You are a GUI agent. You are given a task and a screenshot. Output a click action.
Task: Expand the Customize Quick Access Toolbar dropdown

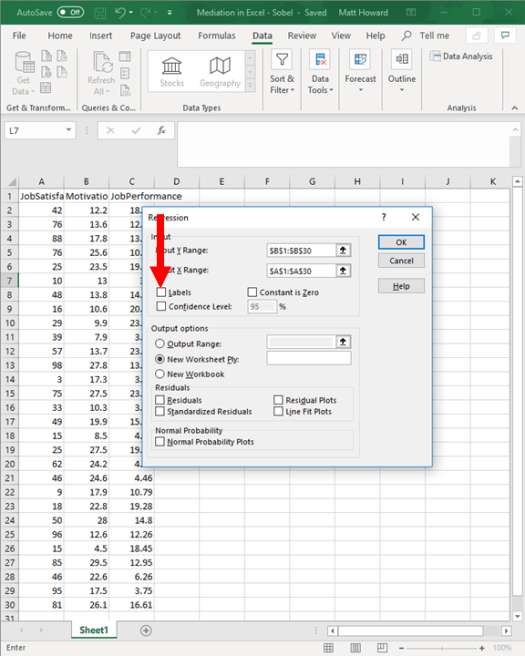point(169,13)
